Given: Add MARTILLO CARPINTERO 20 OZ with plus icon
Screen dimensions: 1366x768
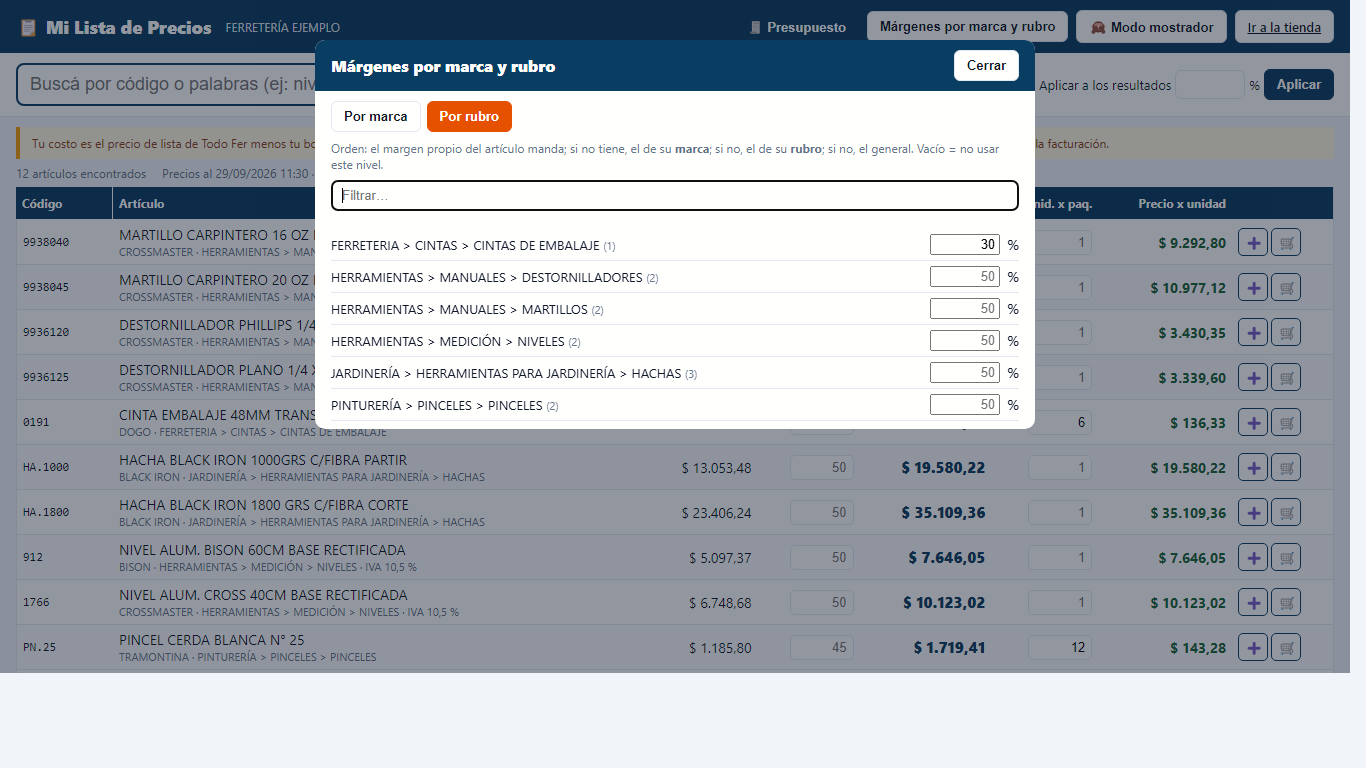Looking at the screenshot, I should [x=1253, y=287].
